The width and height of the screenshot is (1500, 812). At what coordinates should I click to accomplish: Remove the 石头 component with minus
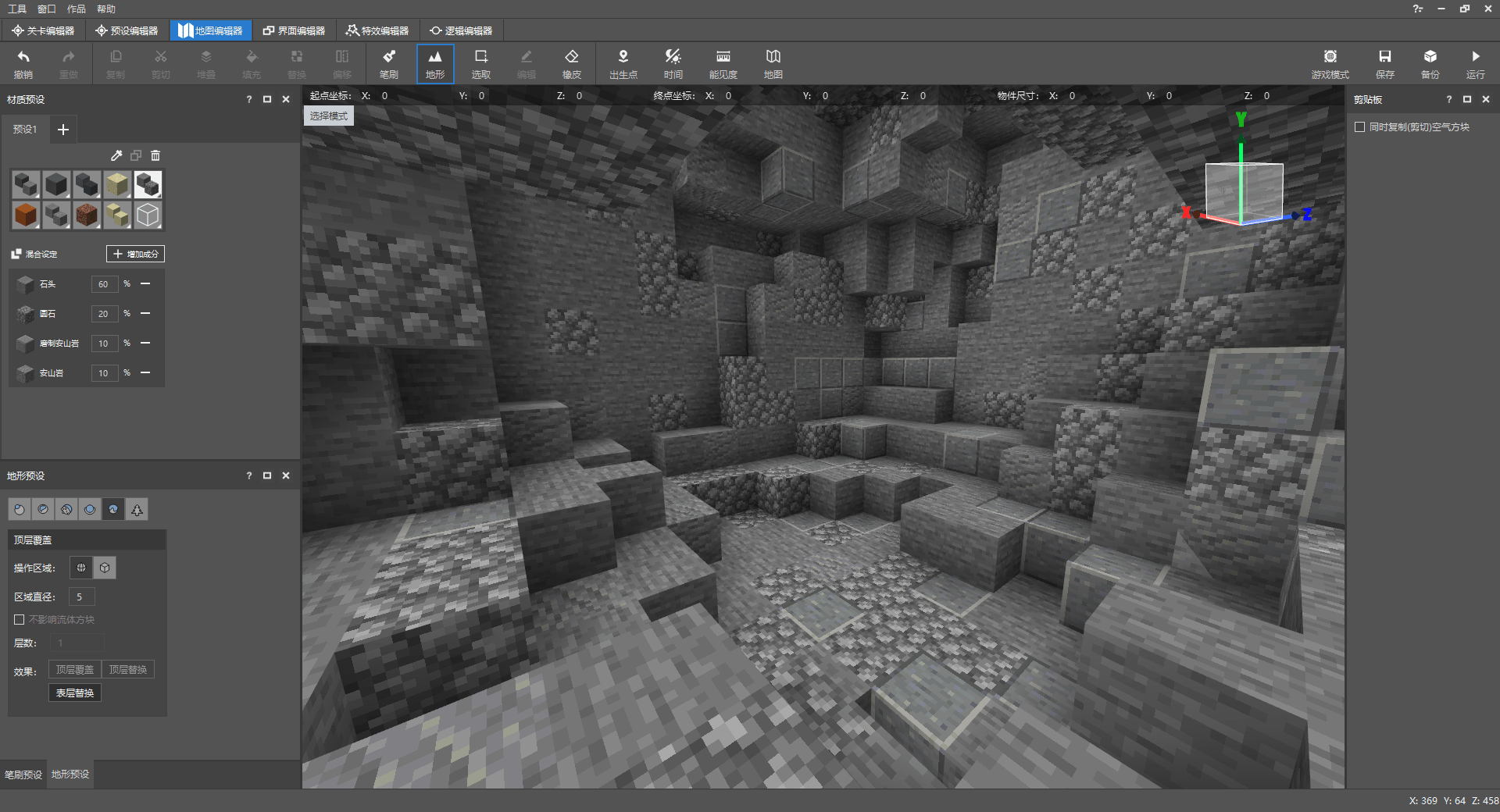tap(145, 284)
